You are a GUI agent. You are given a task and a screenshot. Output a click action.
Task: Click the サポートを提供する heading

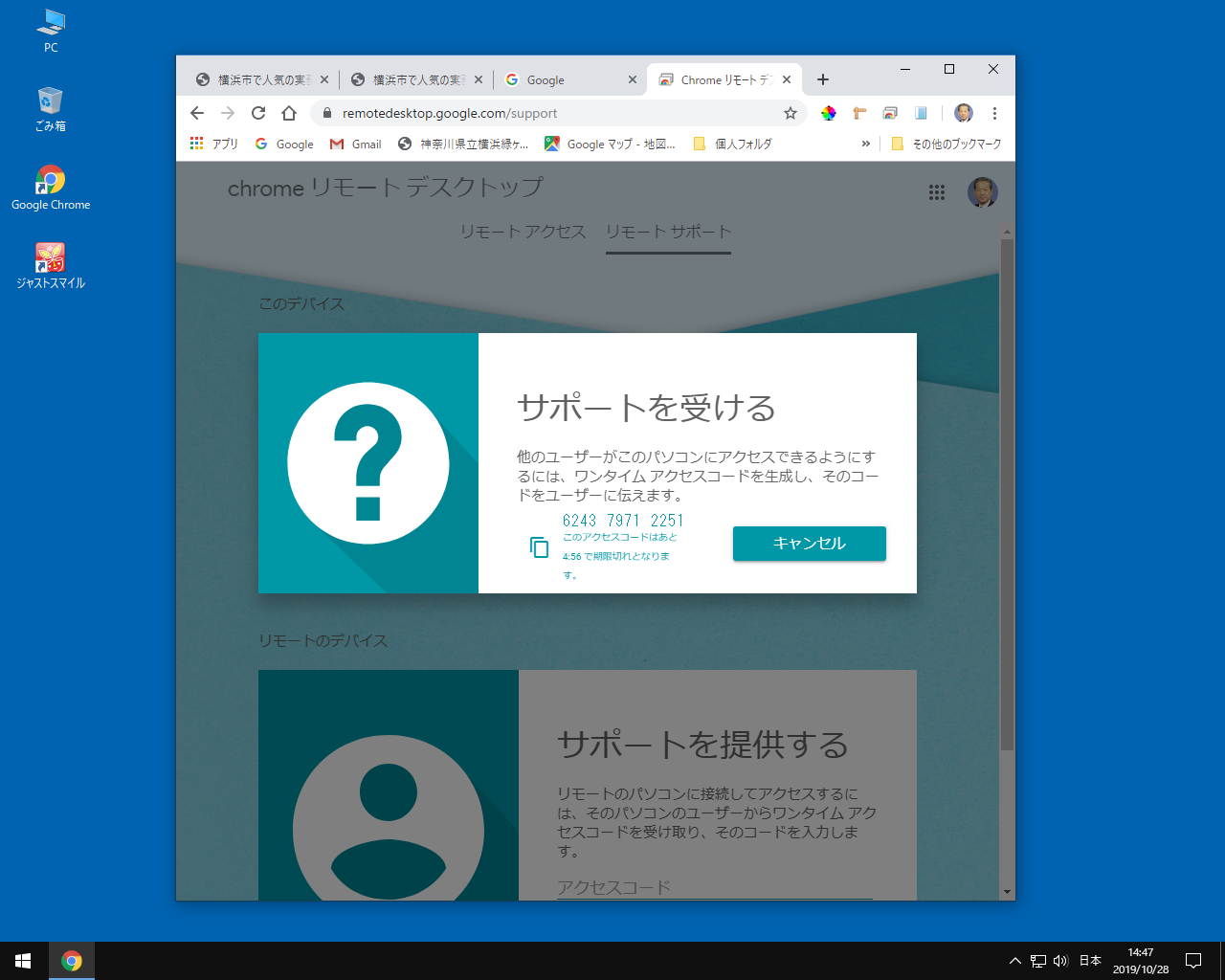(x=703, y=745)
